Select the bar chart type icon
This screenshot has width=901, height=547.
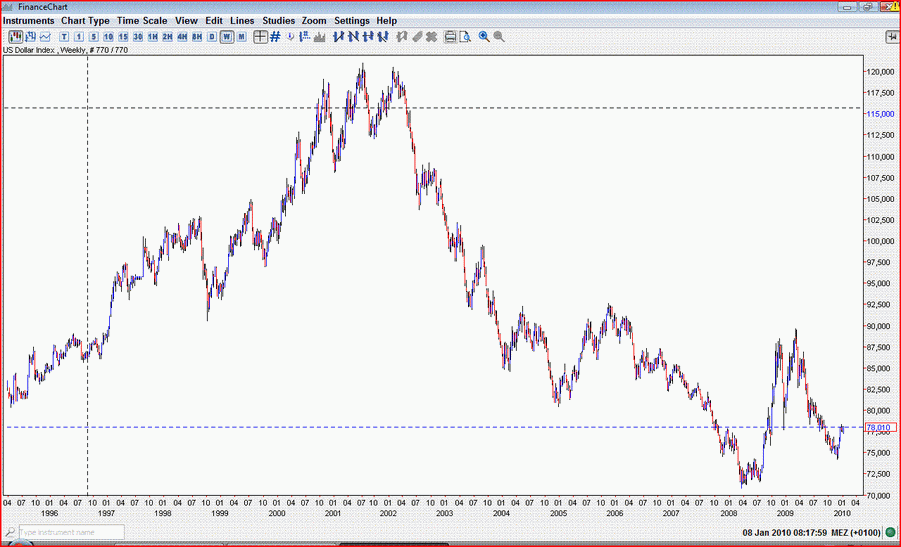30,37
